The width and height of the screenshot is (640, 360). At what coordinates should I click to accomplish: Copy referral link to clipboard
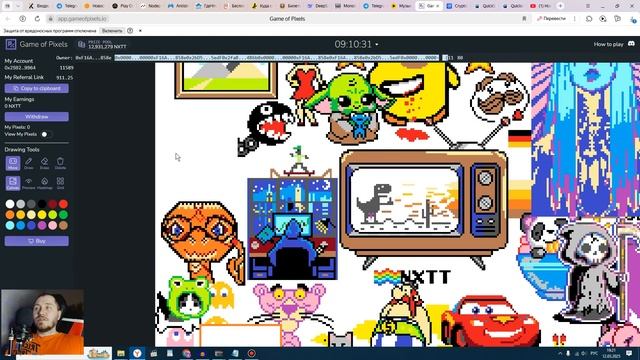click(37, 88)
